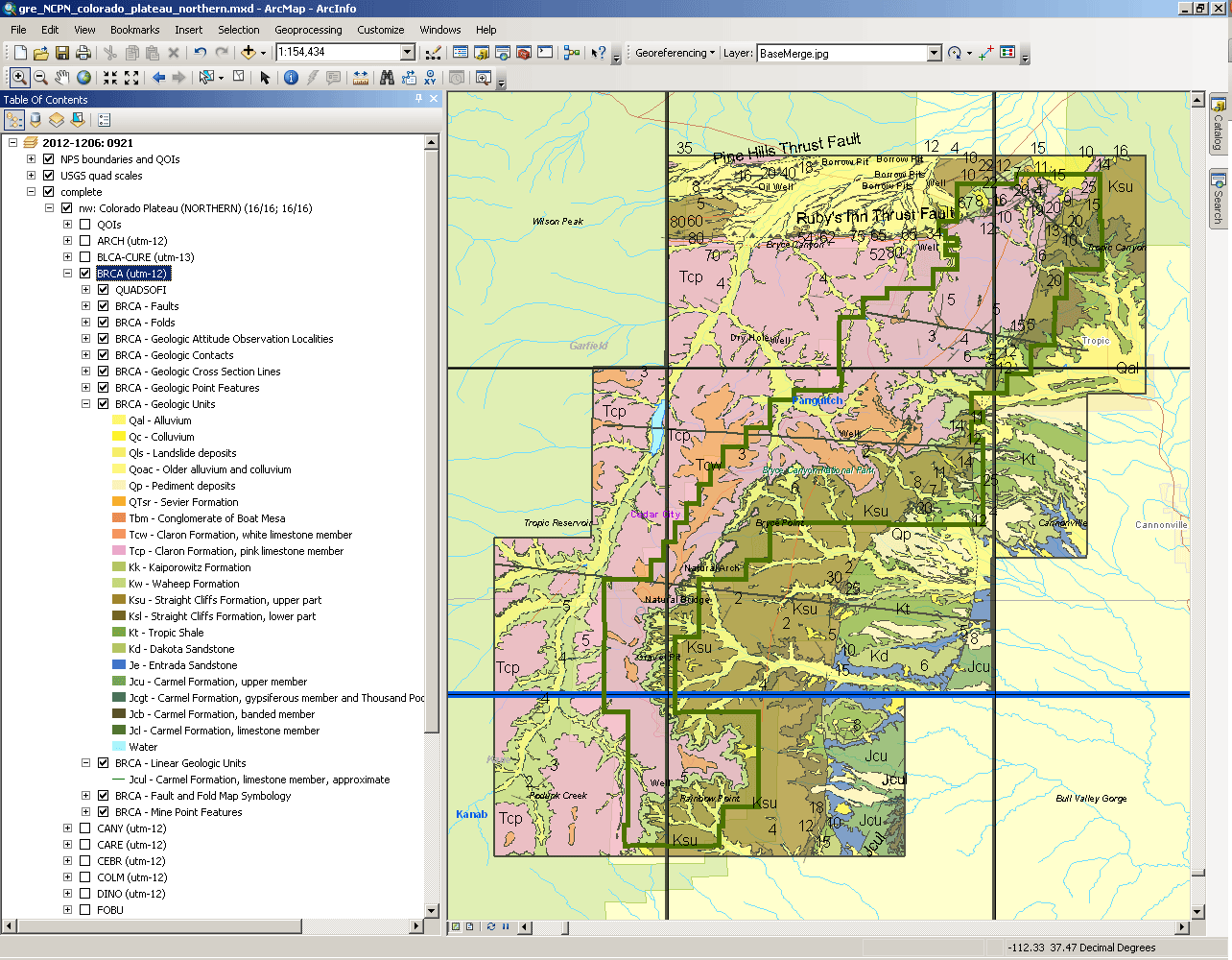Expand the CANY (utm-12) group

click(x=67, y=828)
